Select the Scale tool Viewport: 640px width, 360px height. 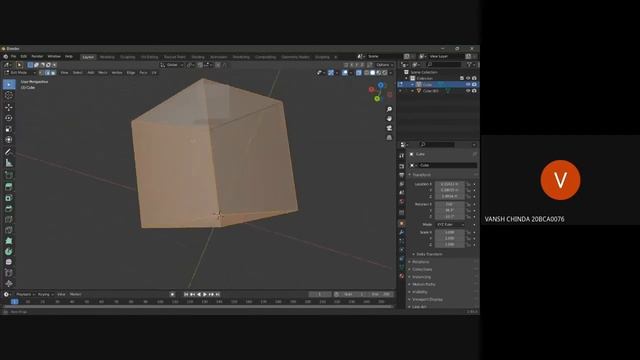click(x=9, y=129)
